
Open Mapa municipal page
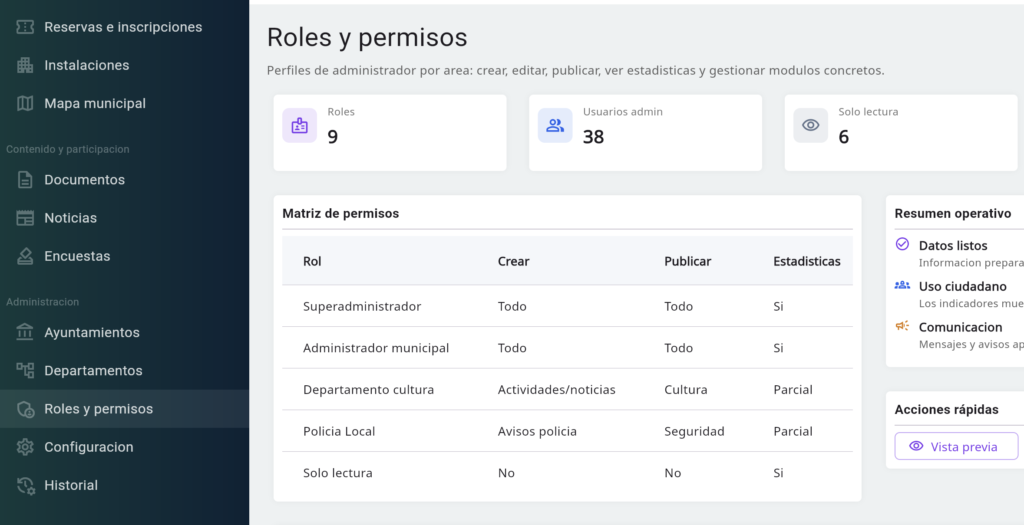[124, 103]
